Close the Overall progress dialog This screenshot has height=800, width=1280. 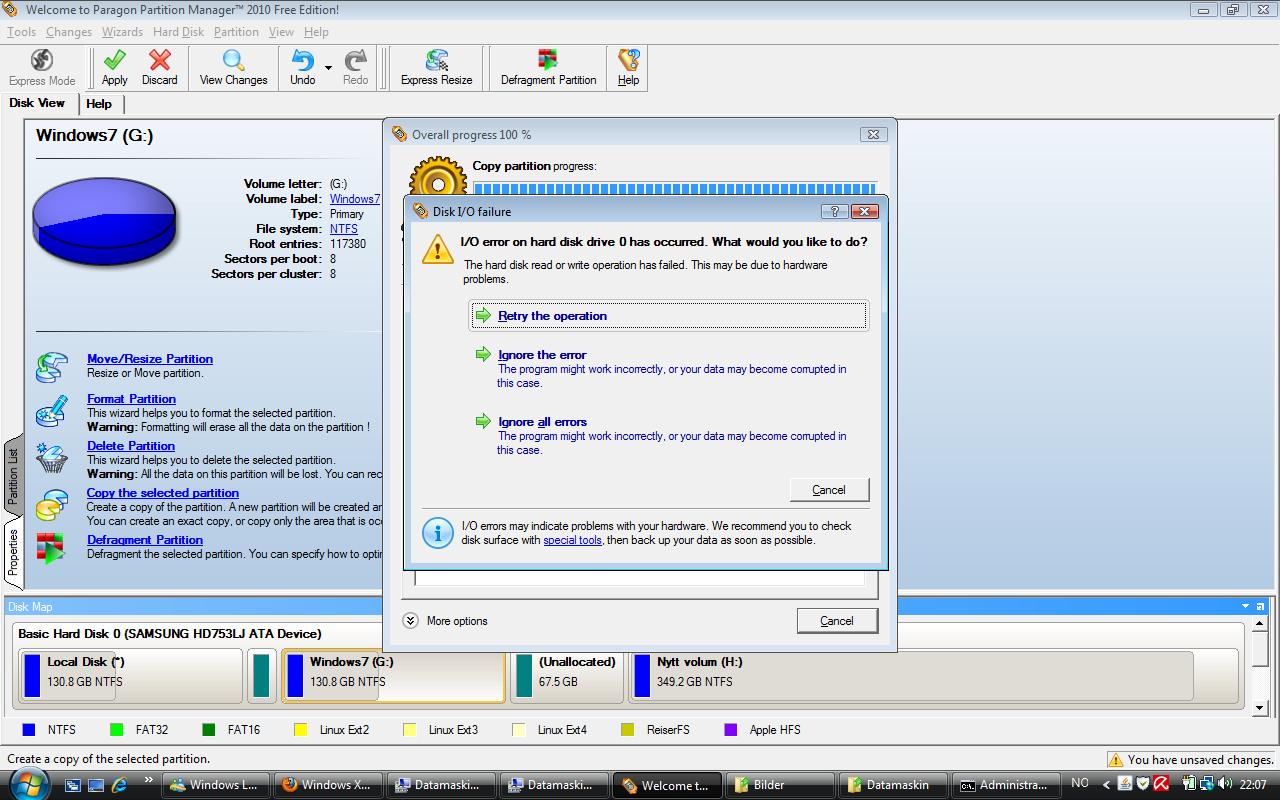pos(872,134)
